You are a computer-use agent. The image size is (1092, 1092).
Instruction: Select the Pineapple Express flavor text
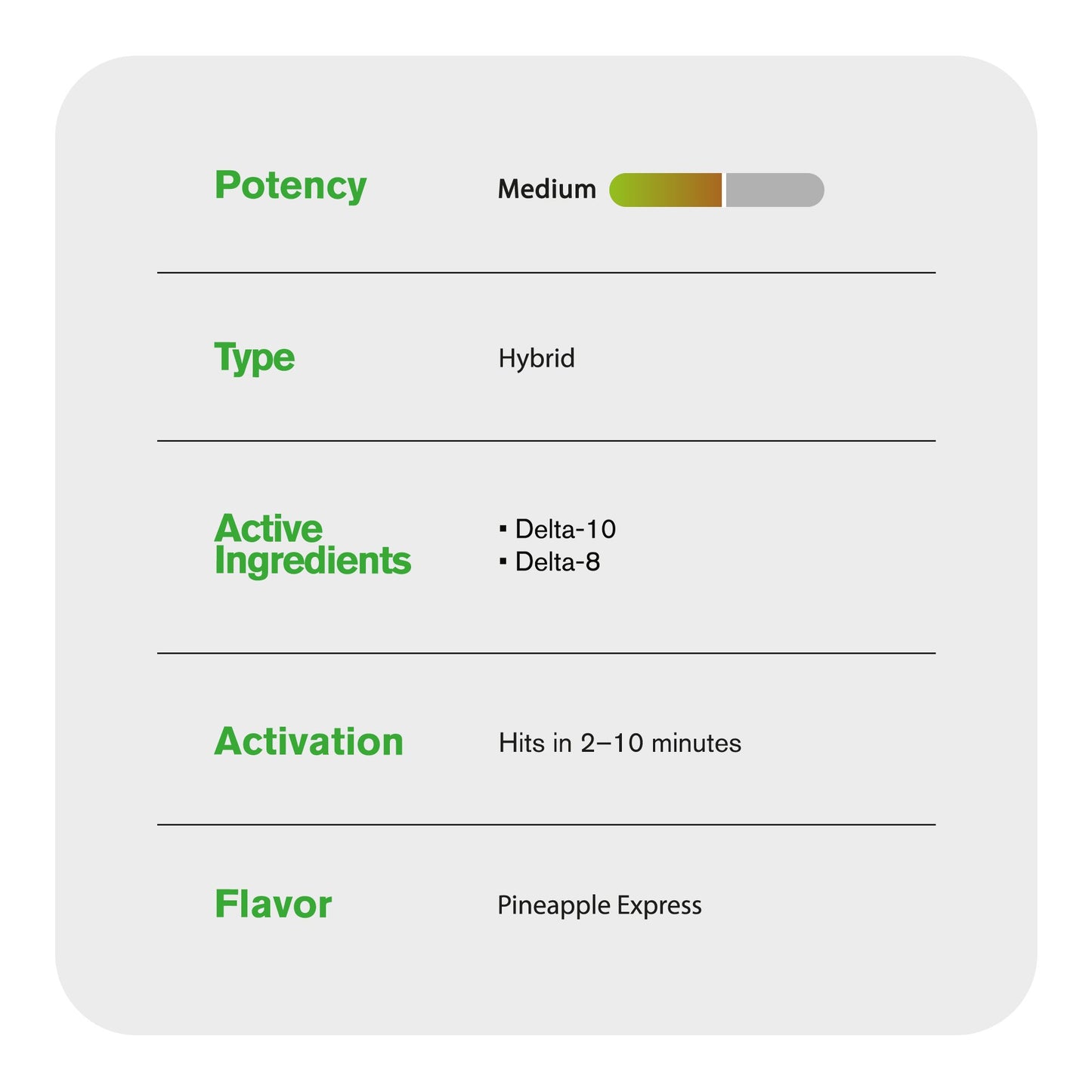(599, 906)
